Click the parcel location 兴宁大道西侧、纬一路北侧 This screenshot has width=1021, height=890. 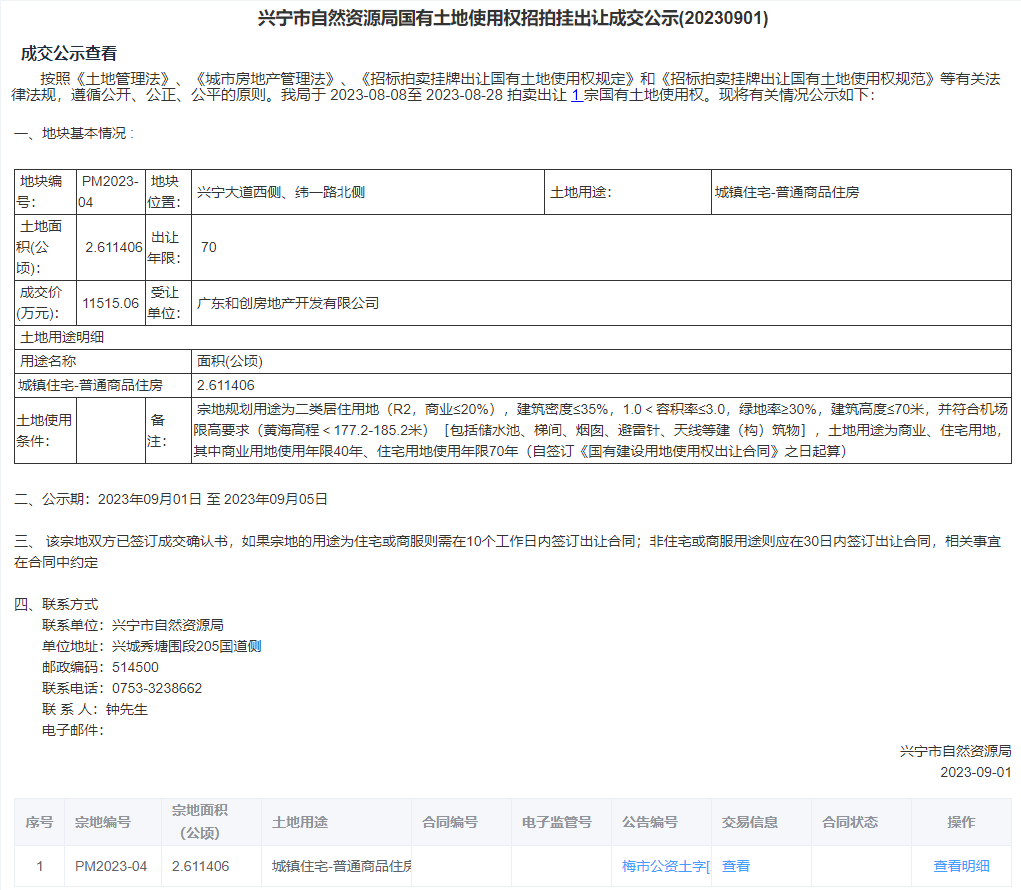coord(281,192)
